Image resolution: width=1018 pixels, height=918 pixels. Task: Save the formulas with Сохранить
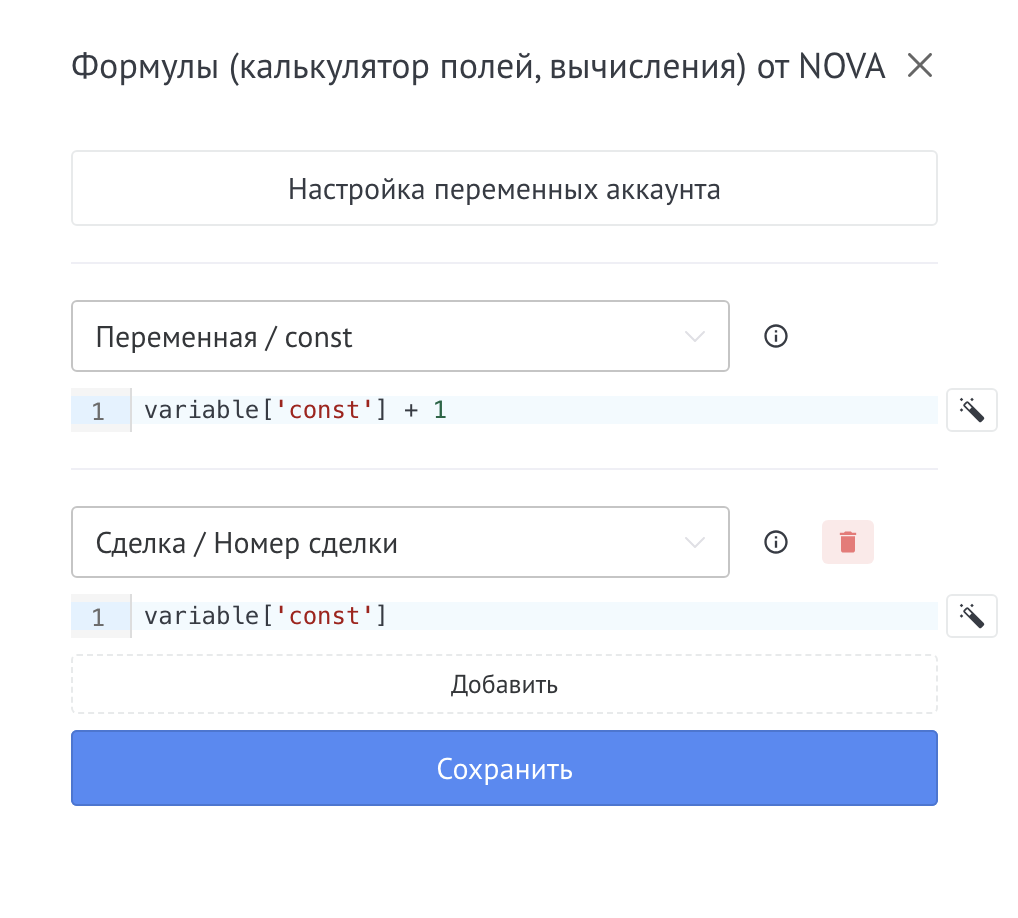504,768
